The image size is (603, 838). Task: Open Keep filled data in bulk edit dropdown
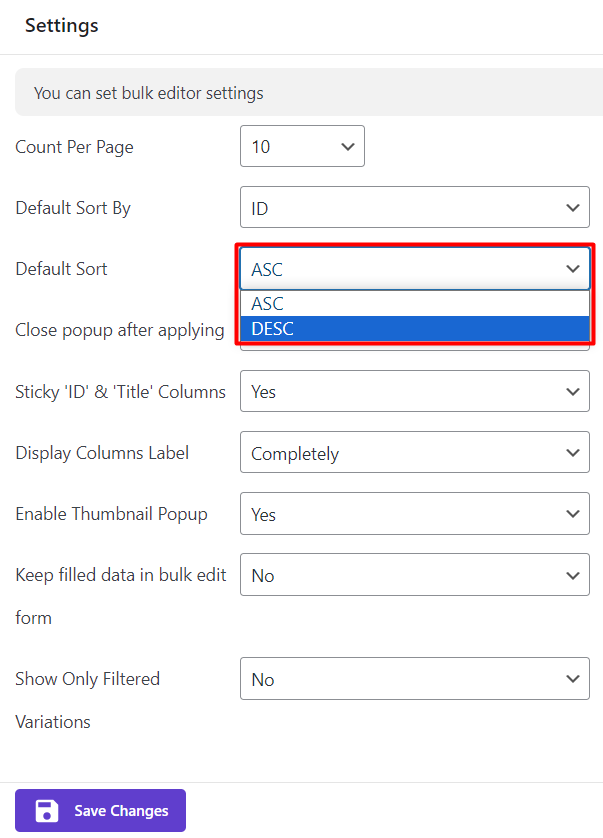[x=414, y=575]
